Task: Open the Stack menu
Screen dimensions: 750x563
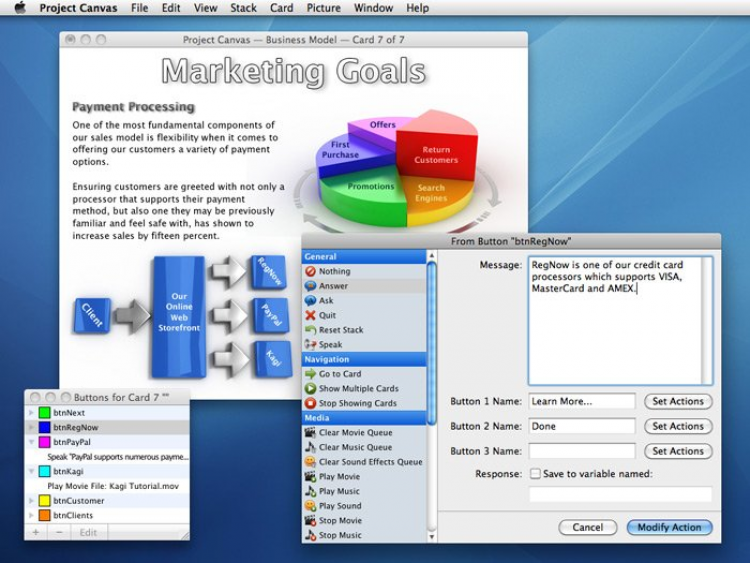Action: click(243, 8)
